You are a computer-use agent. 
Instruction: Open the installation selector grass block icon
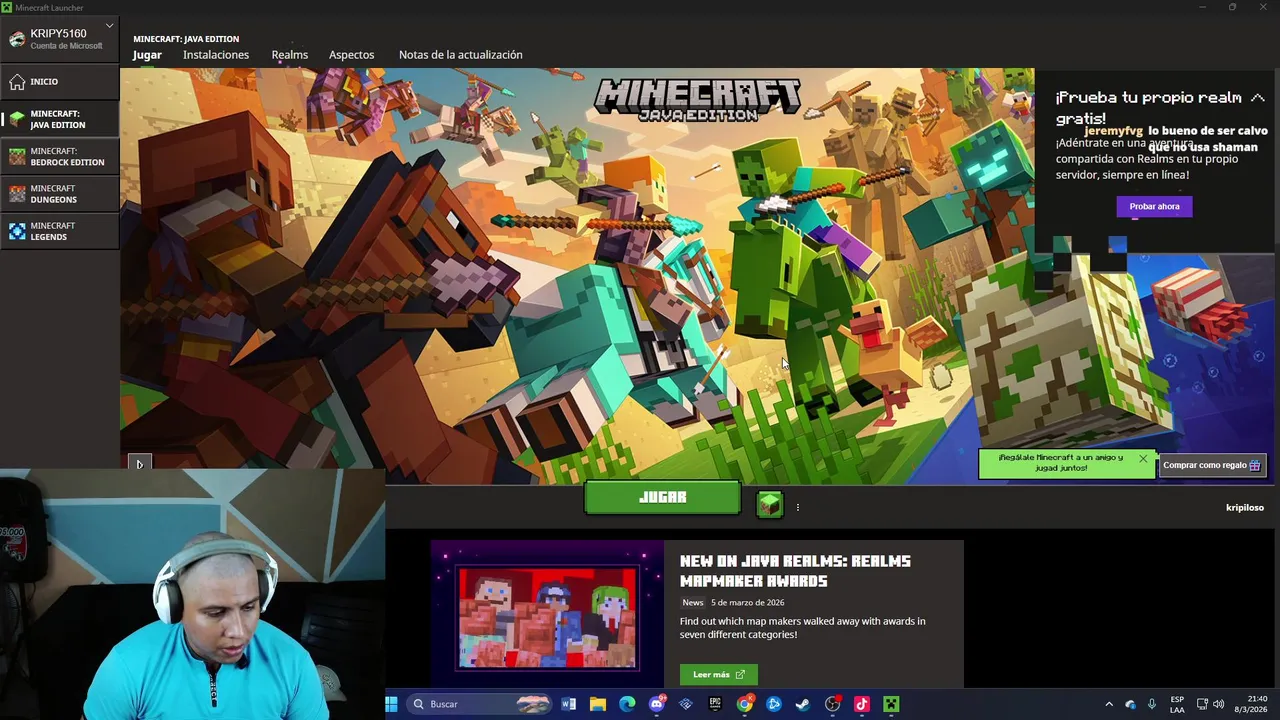[769, 504]
